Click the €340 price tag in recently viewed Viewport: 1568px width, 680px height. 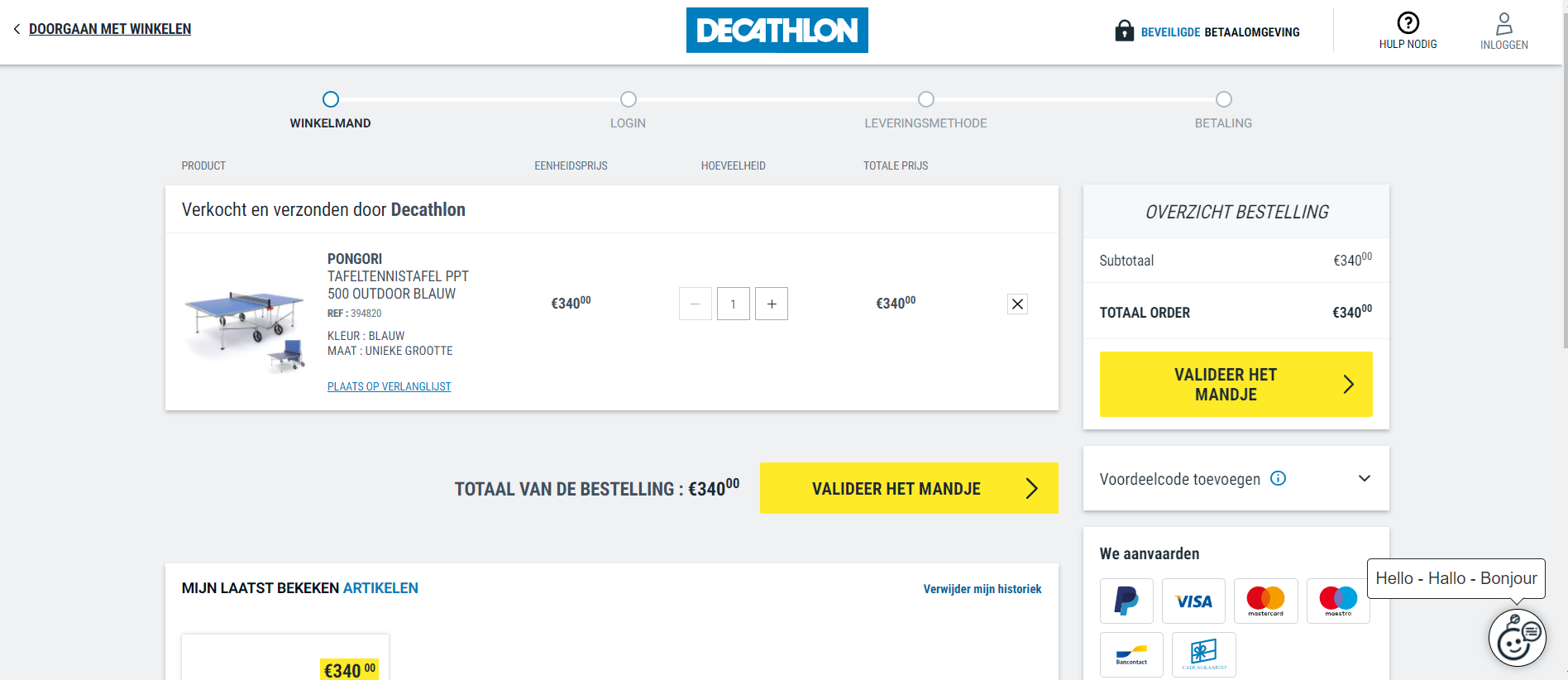tap(350, 669)
